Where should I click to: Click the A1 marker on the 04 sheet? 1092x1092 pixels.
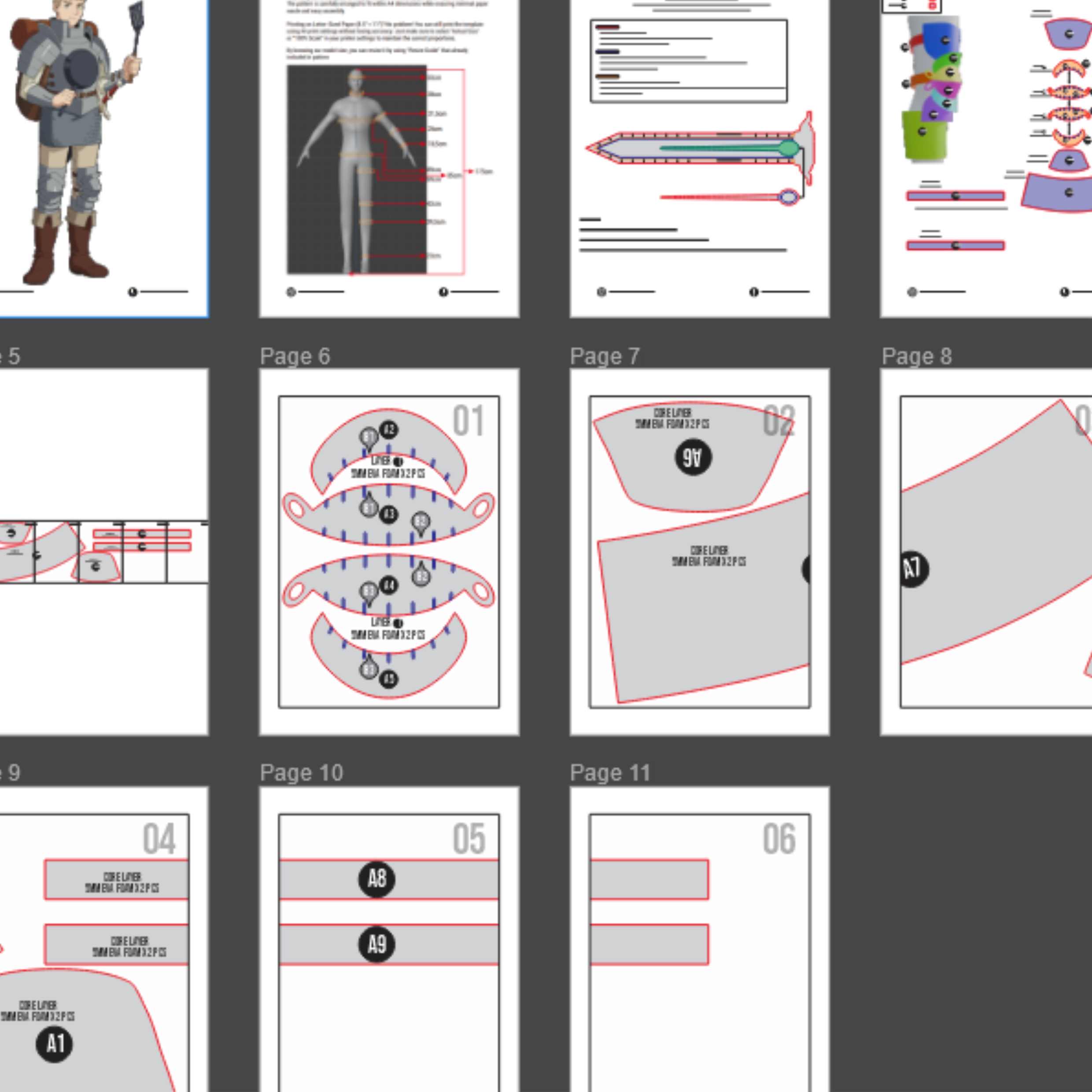pyautogui.click(x=54, y=1044)
